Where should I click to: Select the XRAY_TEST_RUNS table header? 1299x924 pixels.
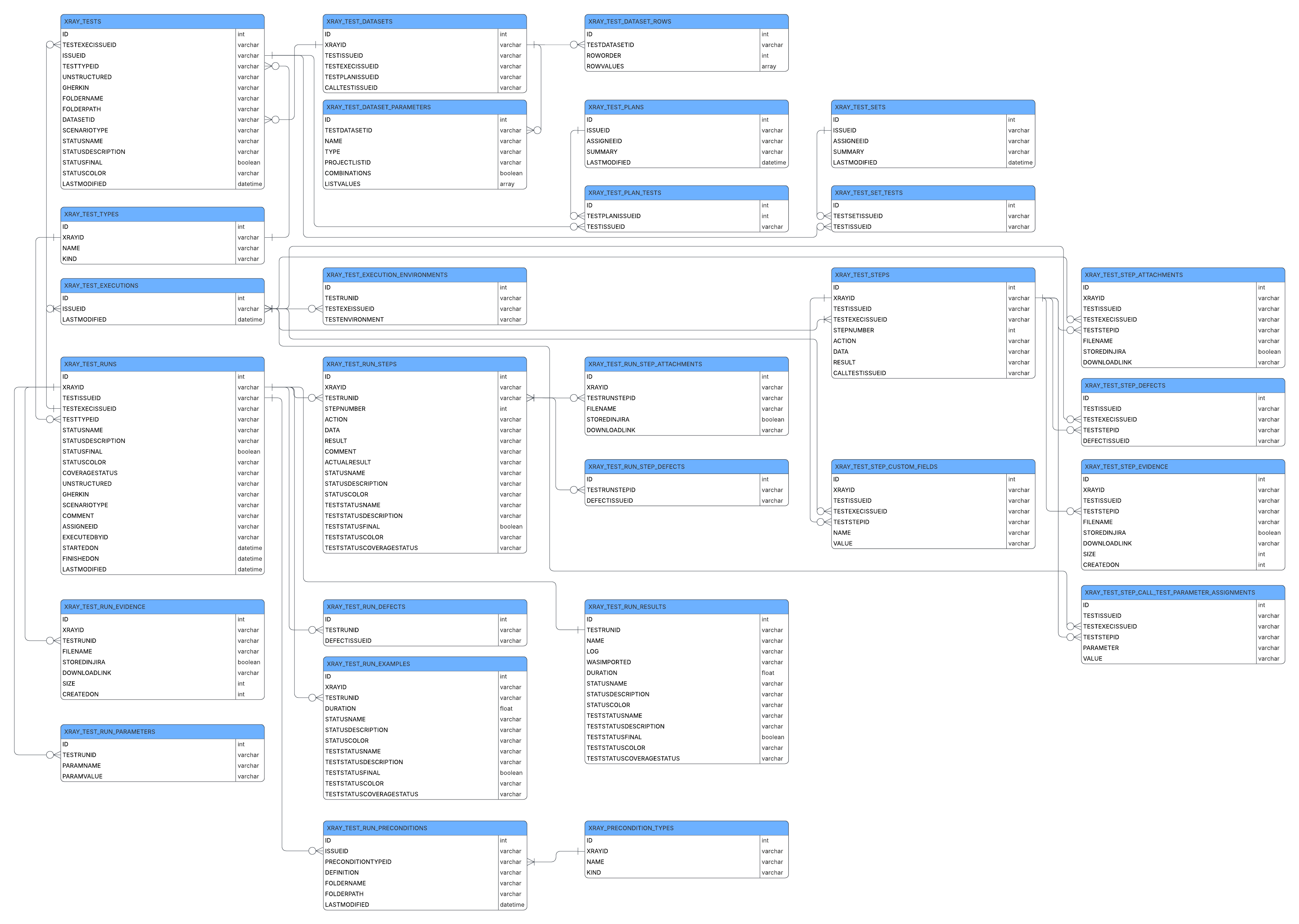click(x=162, y=364)
